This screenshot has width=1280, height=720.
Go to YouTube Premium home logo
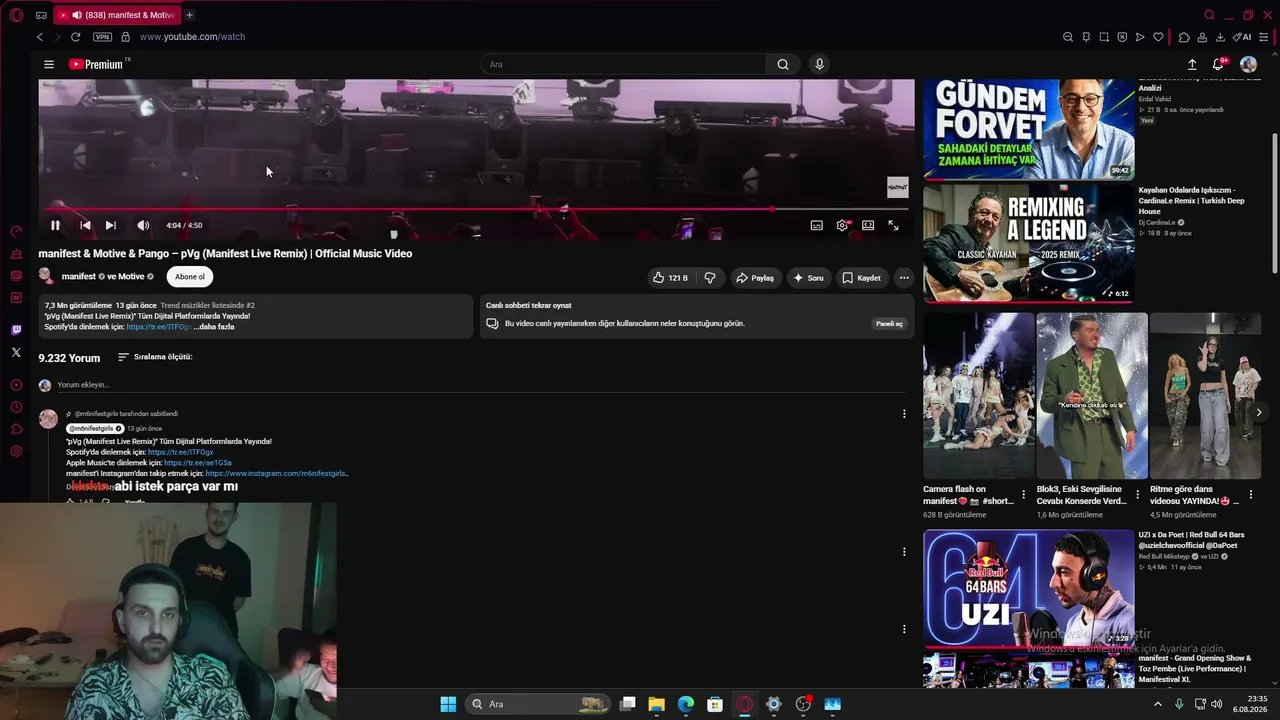click(97, 64)
